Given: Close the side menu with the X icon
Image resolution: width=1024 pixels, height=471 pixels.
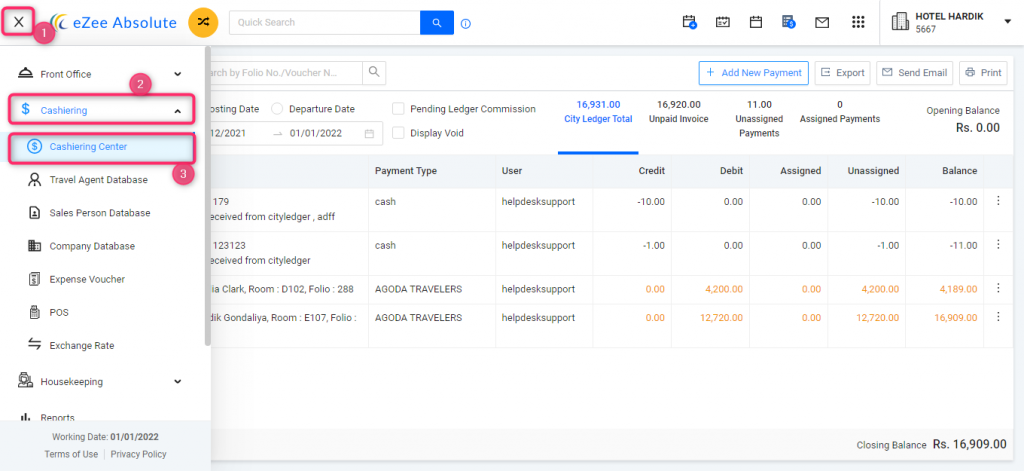Looking at the screenshot, I should [19, 22].
